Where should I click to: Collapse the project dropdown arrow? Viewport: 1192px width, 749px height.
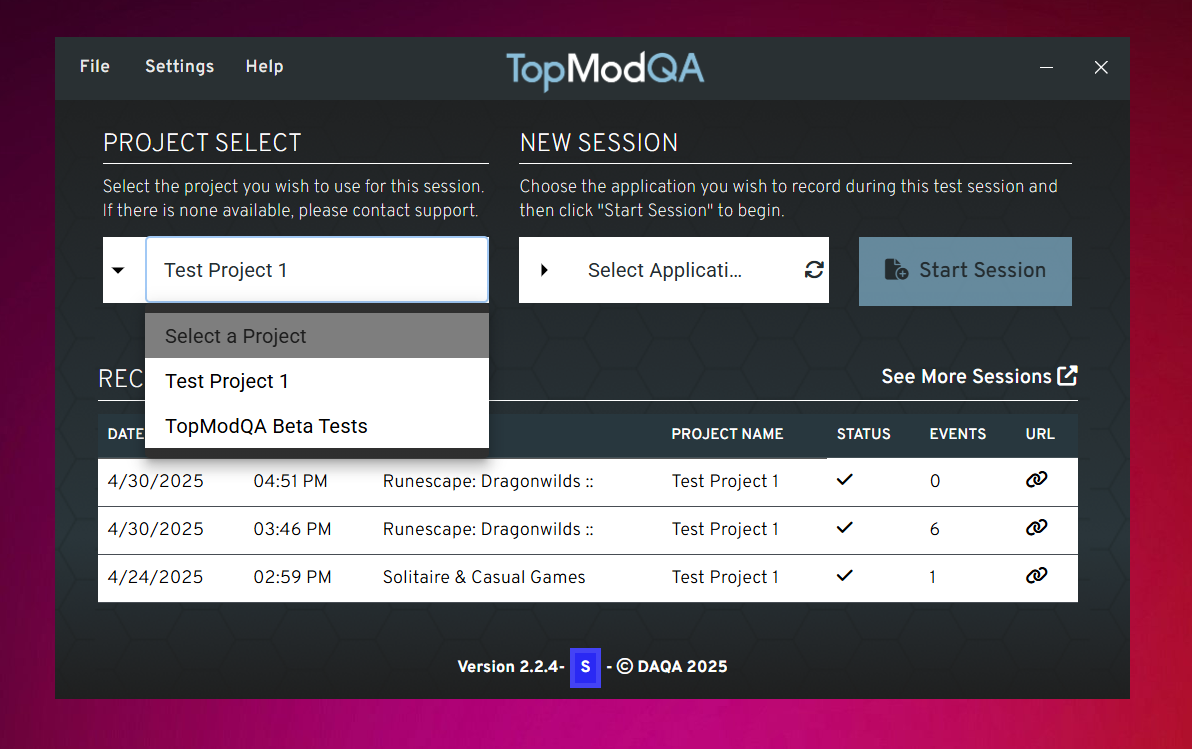coord(119,270)
